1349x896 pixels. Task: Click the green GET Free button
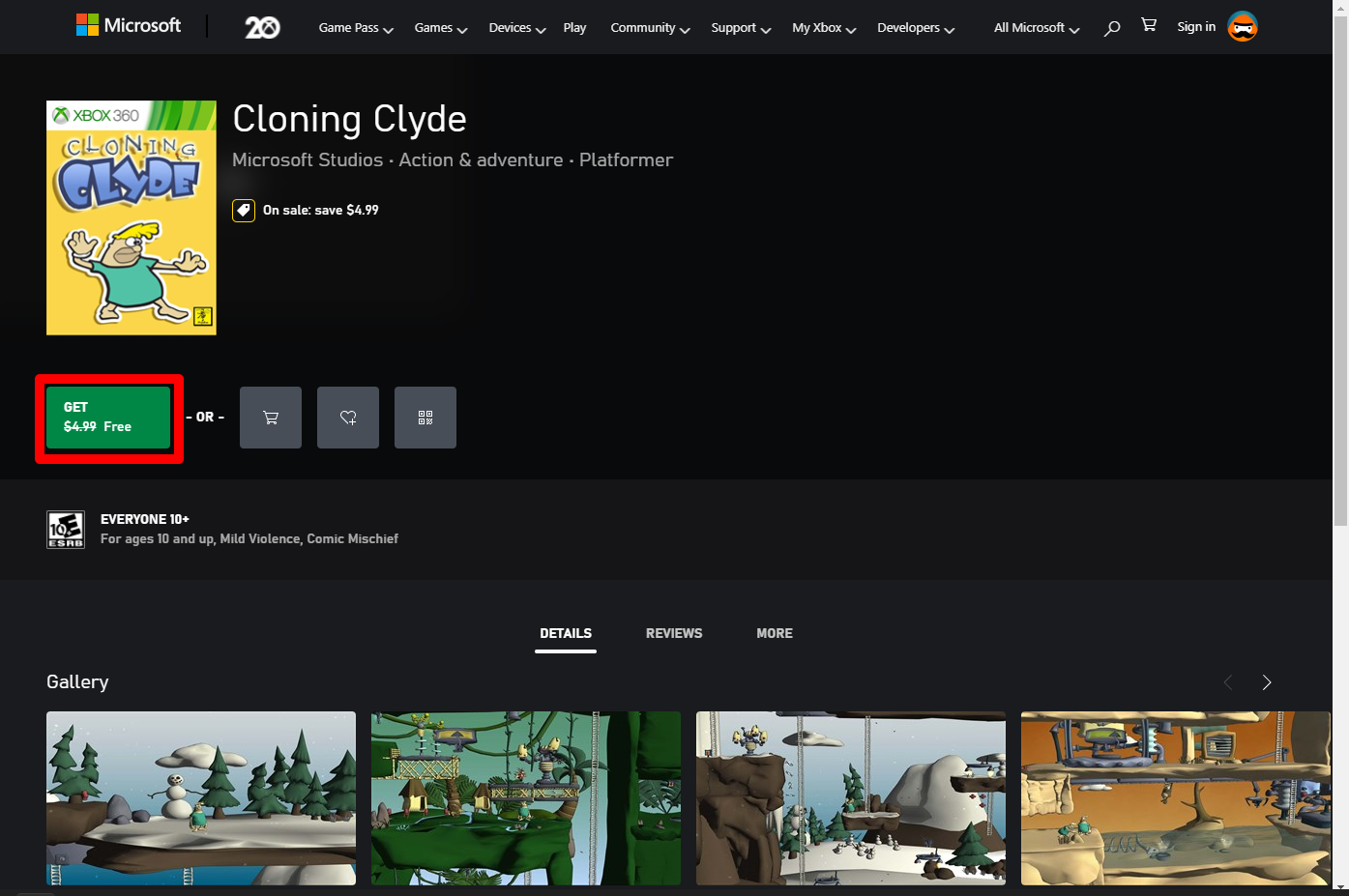click(x=108, y=418)
